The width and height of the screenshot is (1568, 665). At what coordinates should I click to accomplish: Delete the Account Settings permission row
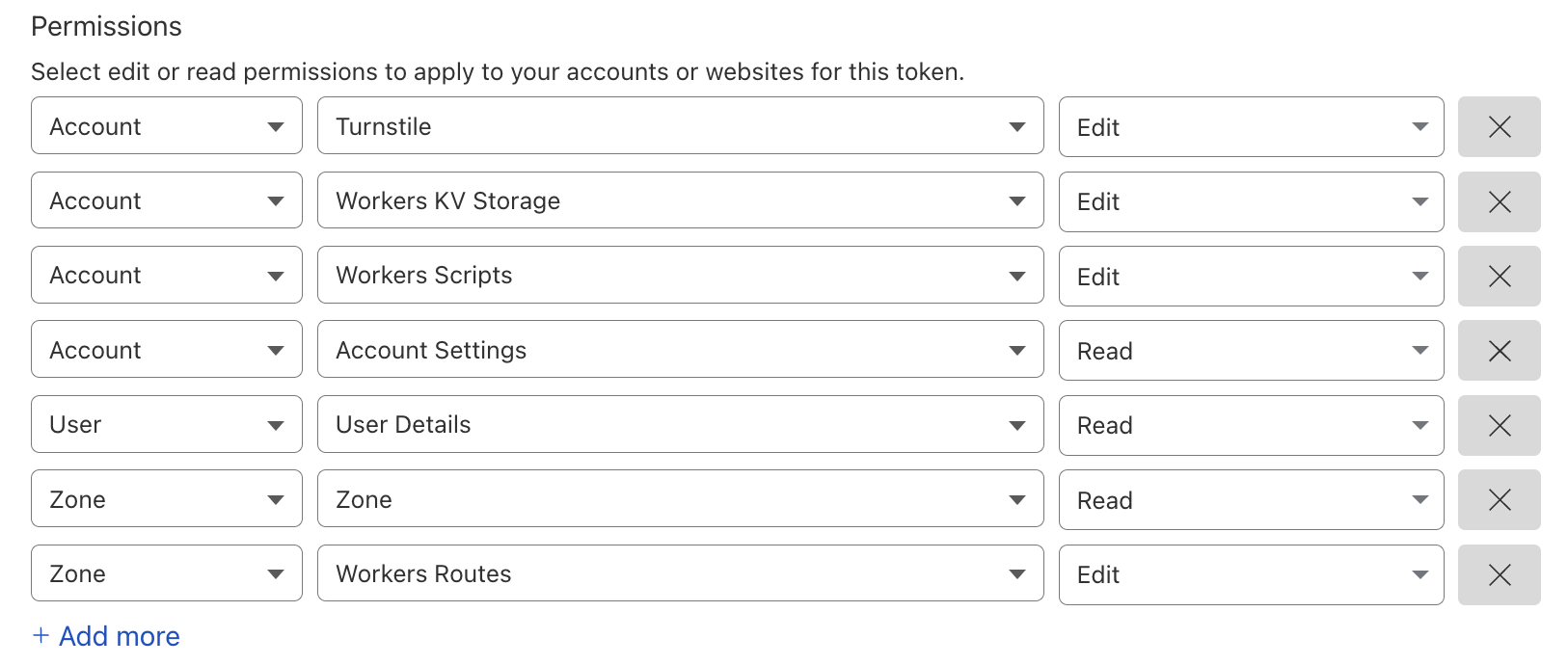click(x=1499, y=351)
